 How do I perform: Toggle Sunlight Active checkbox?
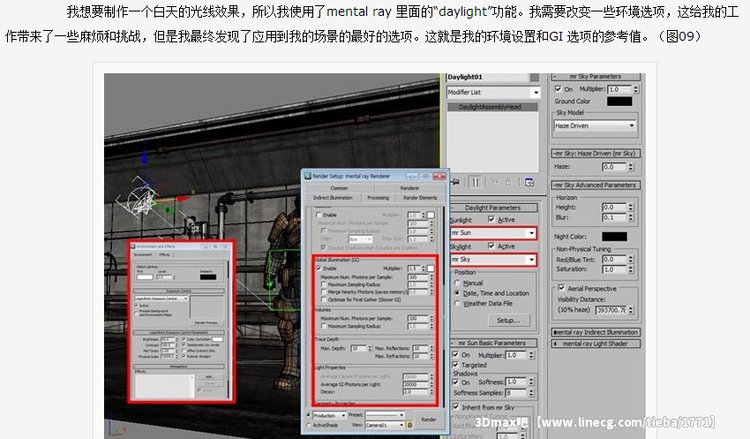[x=491, y=219]
